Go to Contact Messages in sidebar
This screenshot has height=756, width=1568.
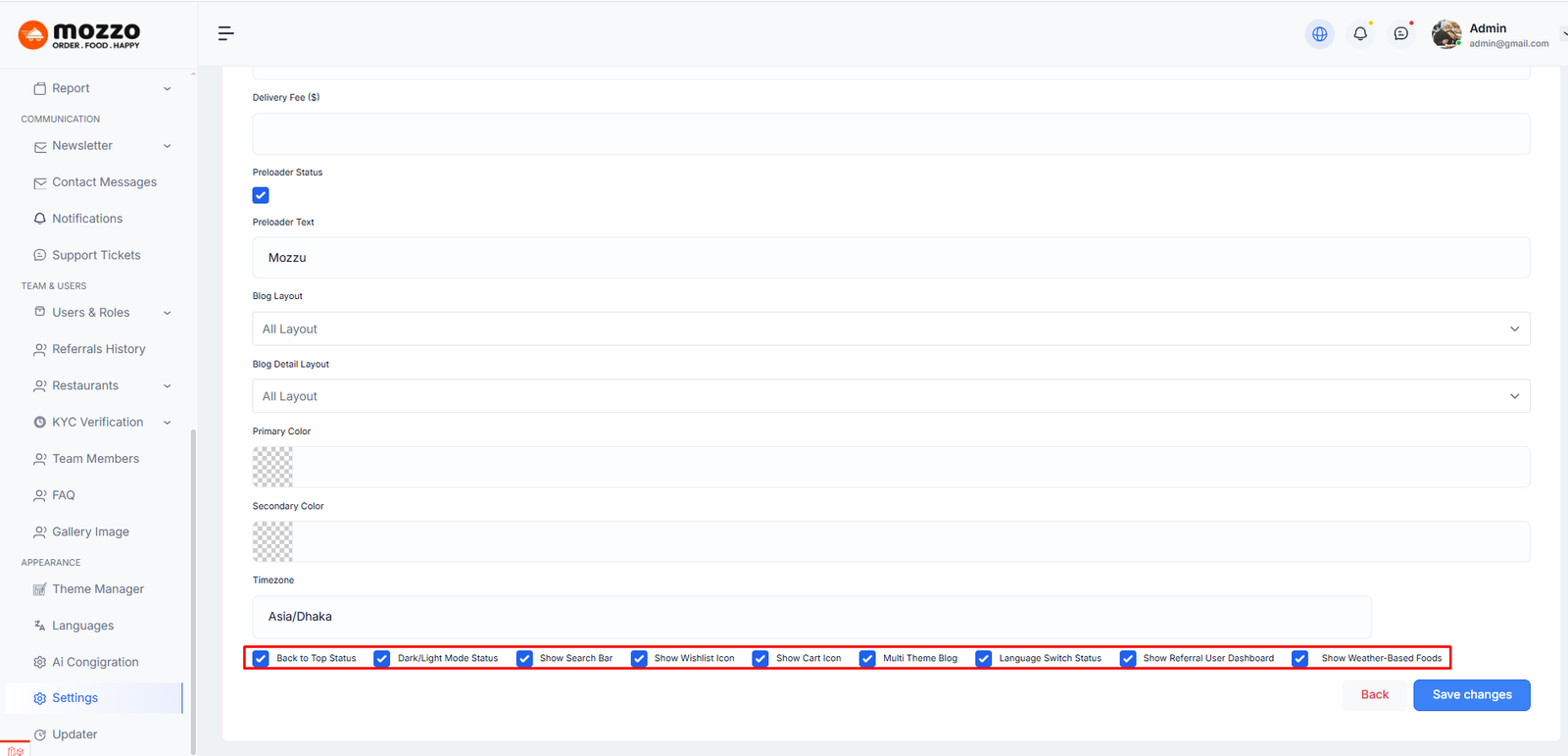point(104,182)
